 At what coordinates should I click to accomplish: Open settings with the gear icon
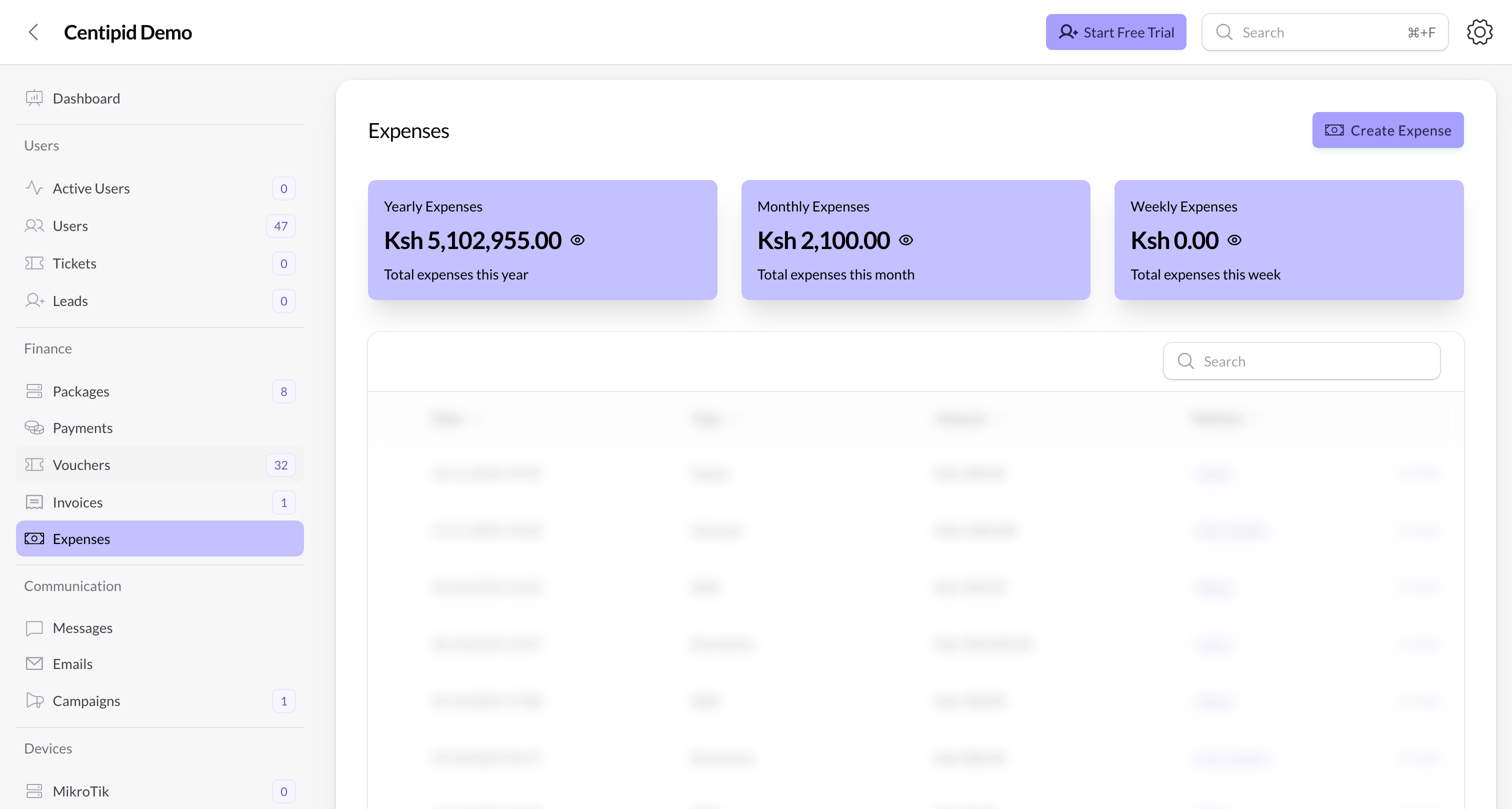coord(1479,31)
